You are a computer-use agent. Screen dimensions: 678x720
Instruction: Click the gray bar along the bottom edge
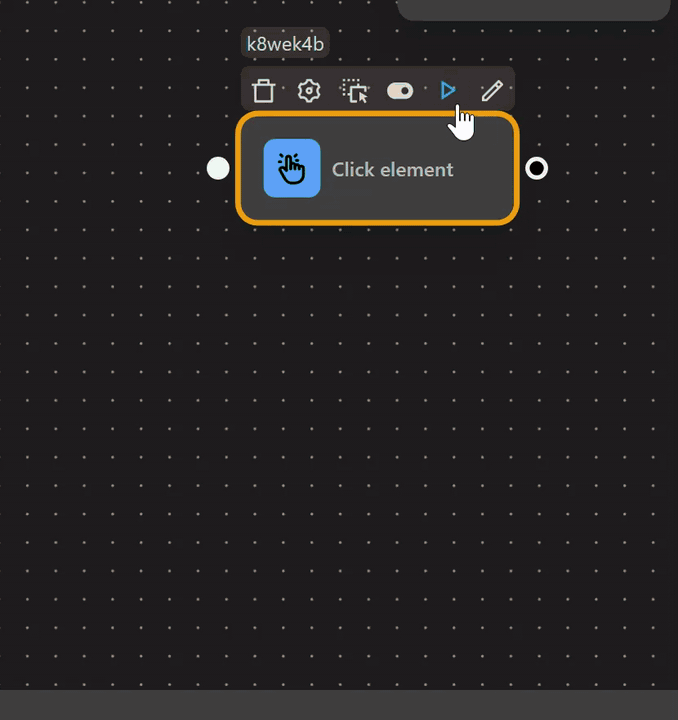click(339, 704)
